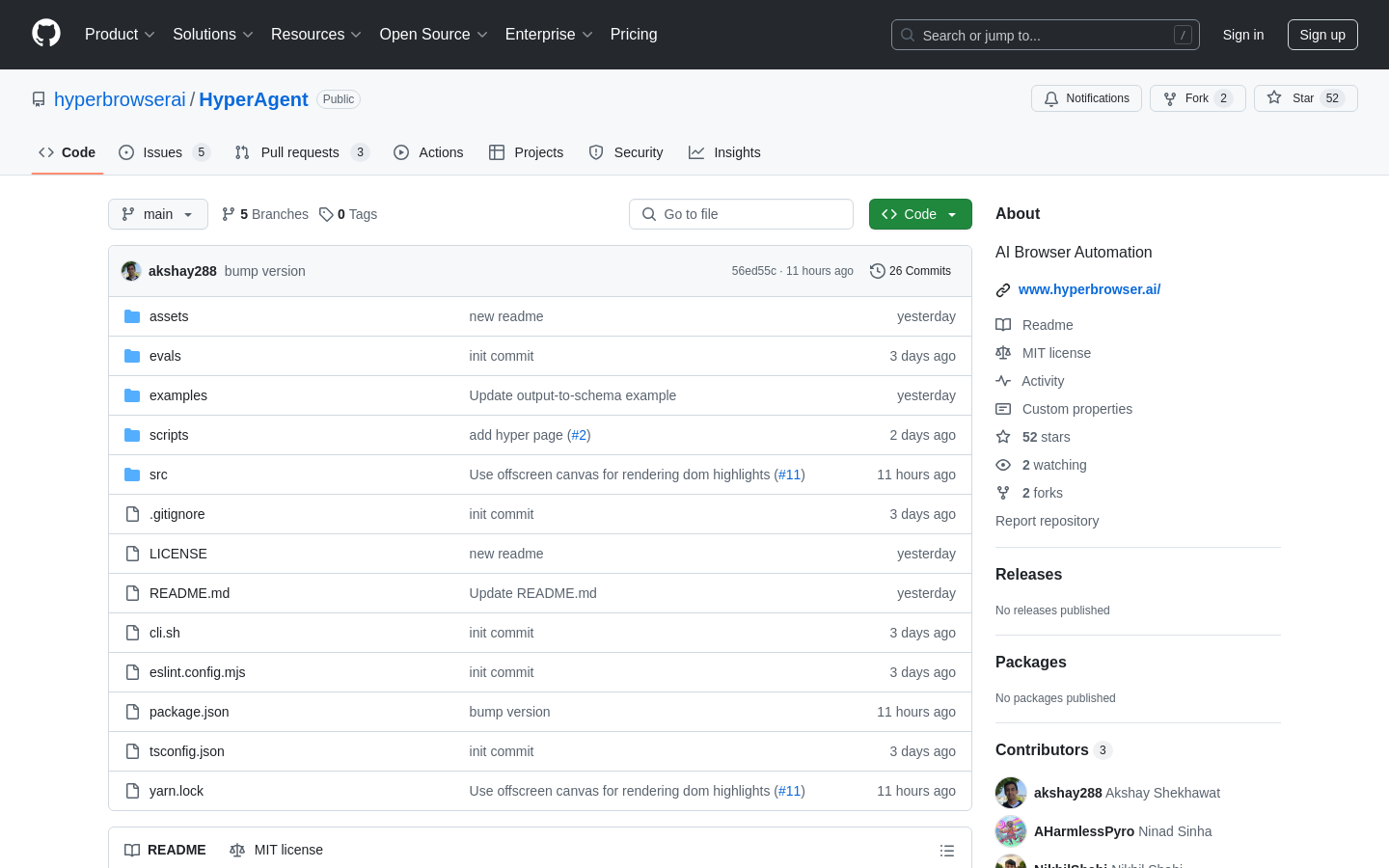Open tsconfig.json file

coord(187,751)
